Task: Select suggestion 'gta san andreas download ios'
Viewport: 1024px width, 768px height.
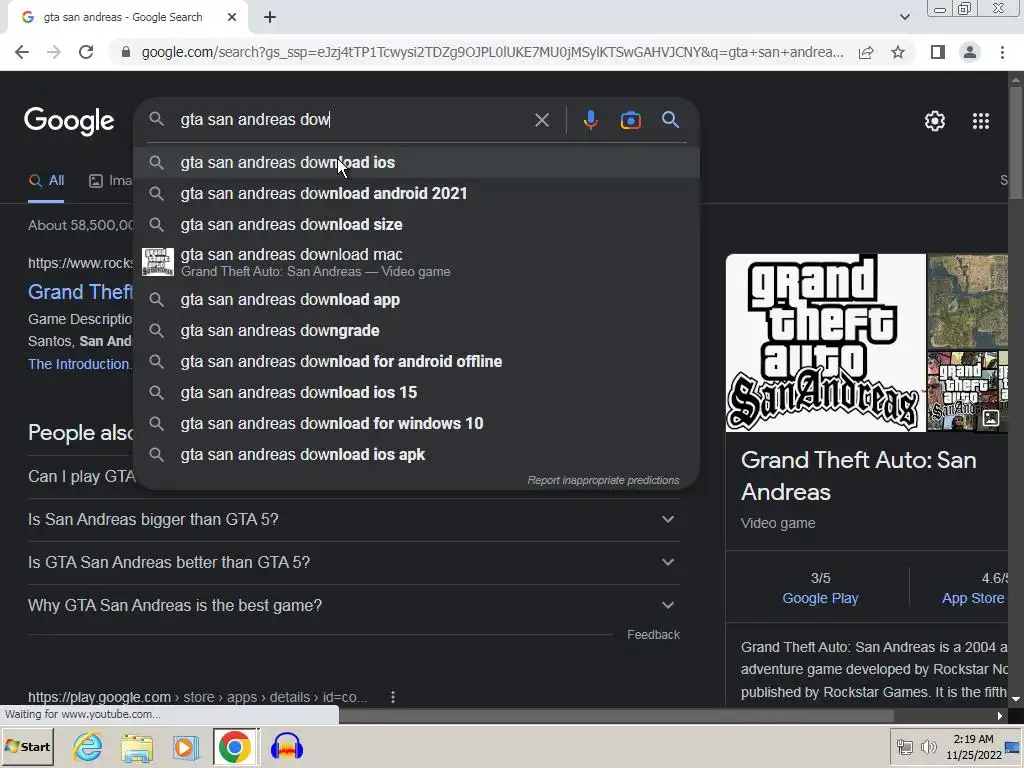Action: [417, 163]
